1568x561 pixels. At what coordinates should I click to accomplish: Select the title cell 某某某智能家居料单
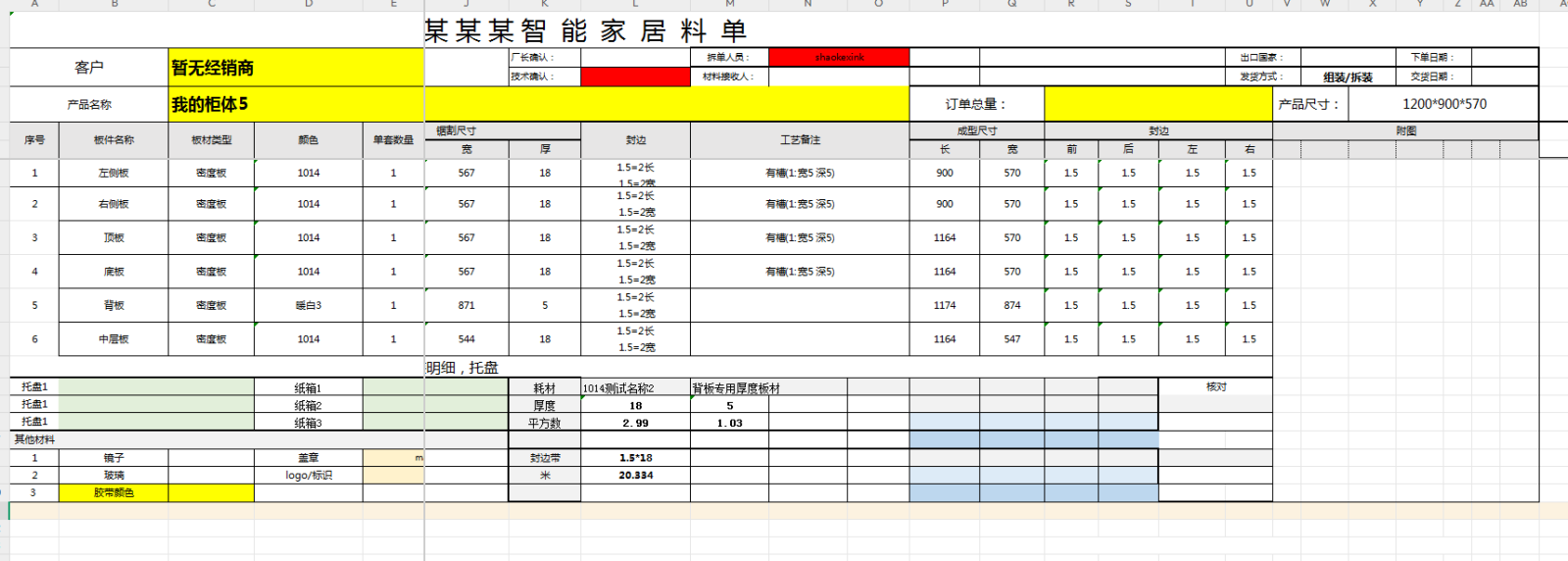[585, 30]
